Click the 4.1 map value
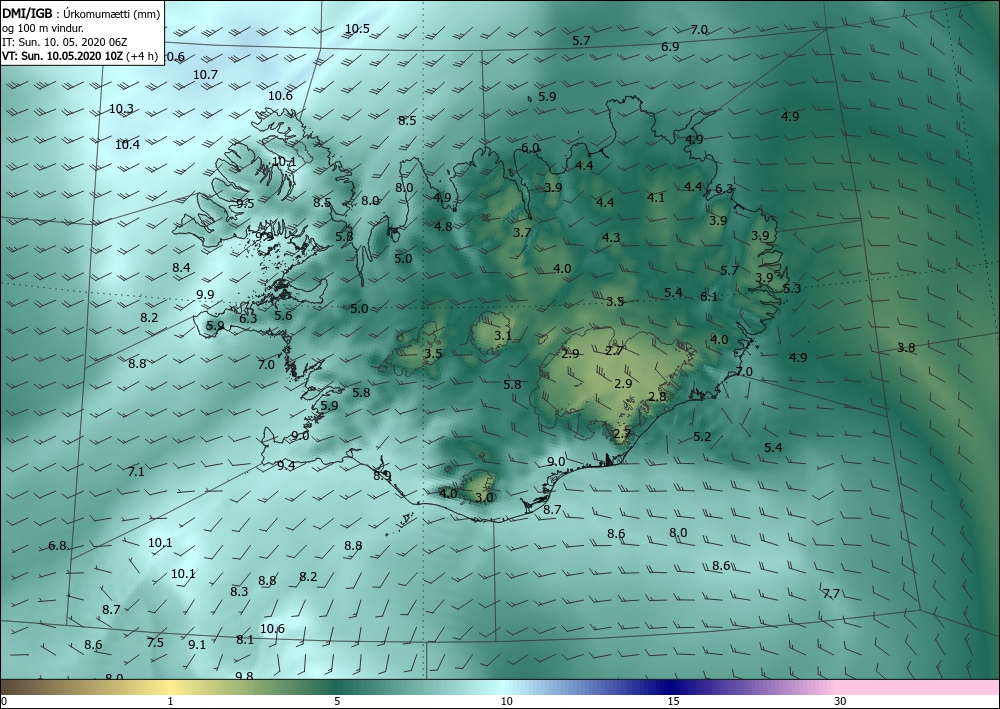The width and height of the screenshot is (1000, 709). pyautogui.click(x=656, y=198)
